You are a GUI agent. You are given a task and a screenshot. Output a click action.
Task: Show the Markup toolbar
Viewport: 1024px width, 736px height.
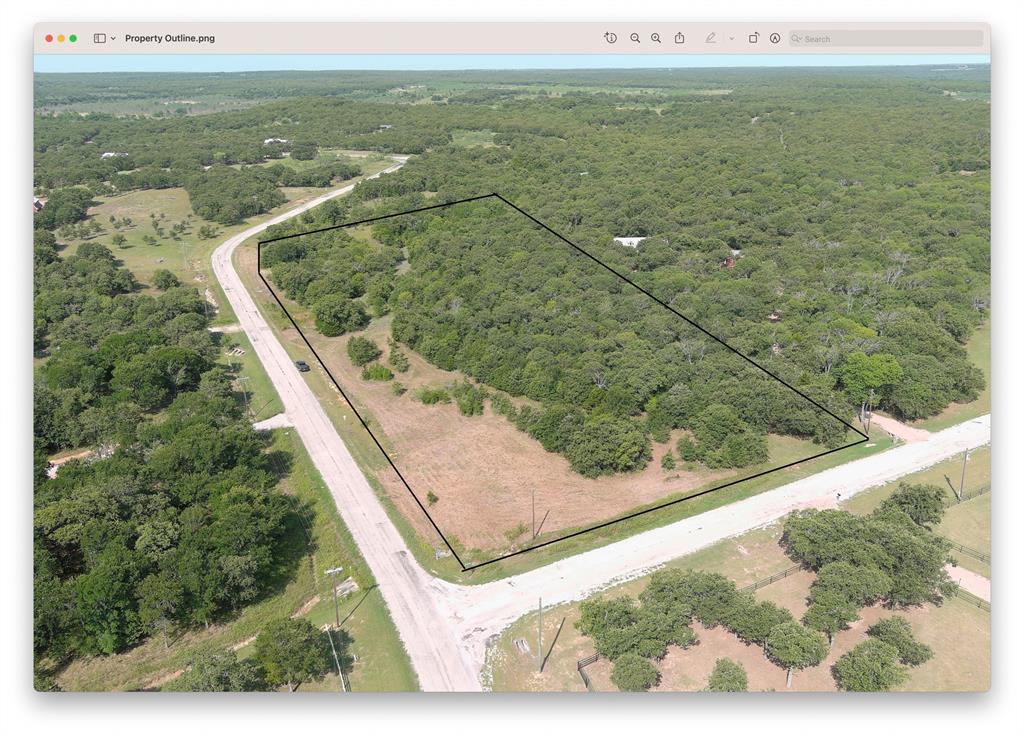775,38
